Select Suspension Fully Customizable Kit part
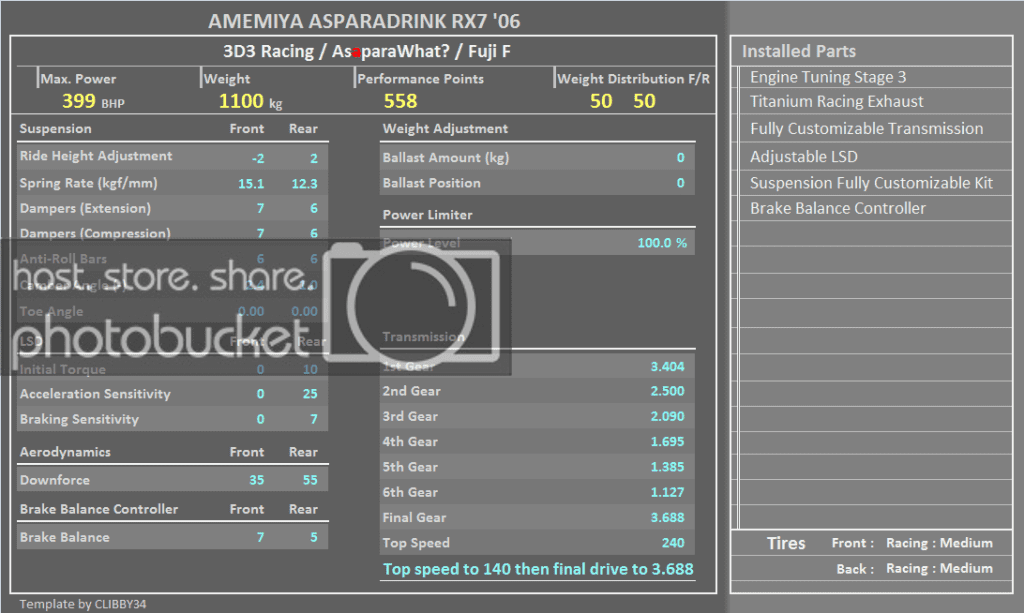Screen dimensions: 1024x613 pyautogui.click(x=871, y=183)
